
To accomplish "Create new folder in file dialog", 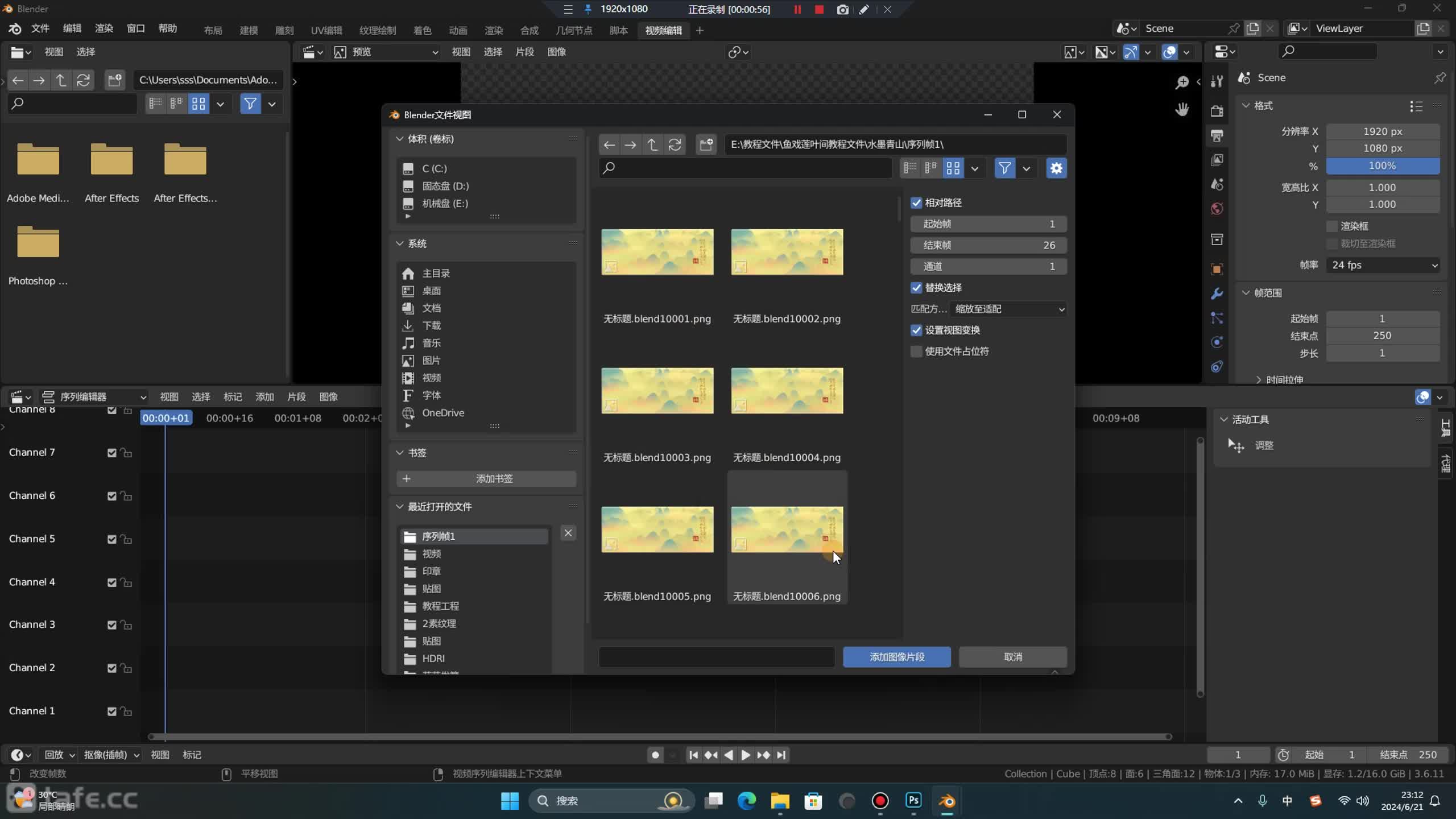I will coord(706,144).
